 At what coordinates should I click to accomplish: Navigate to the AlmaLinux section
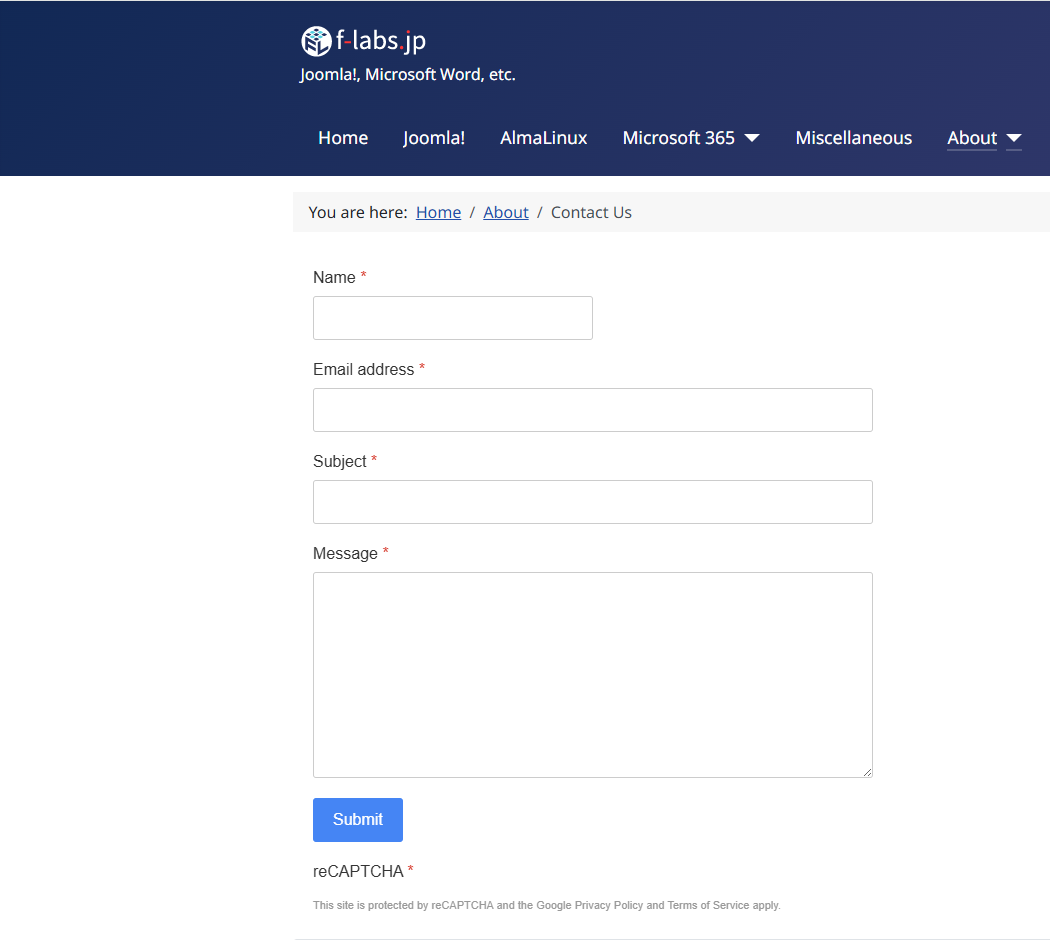tap(543, 138)
